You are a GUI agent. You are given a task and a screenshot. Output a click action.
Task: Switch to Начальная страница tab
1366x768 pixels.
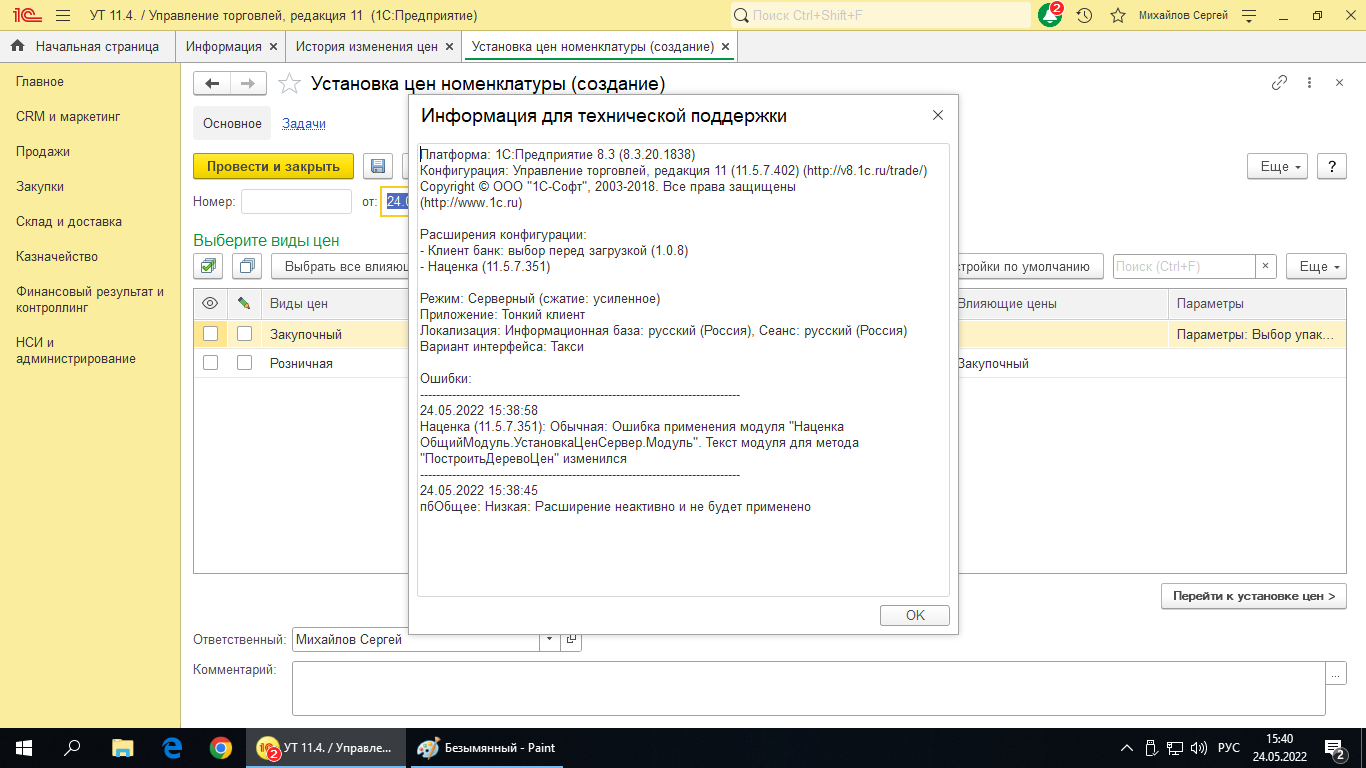(88, 46)
